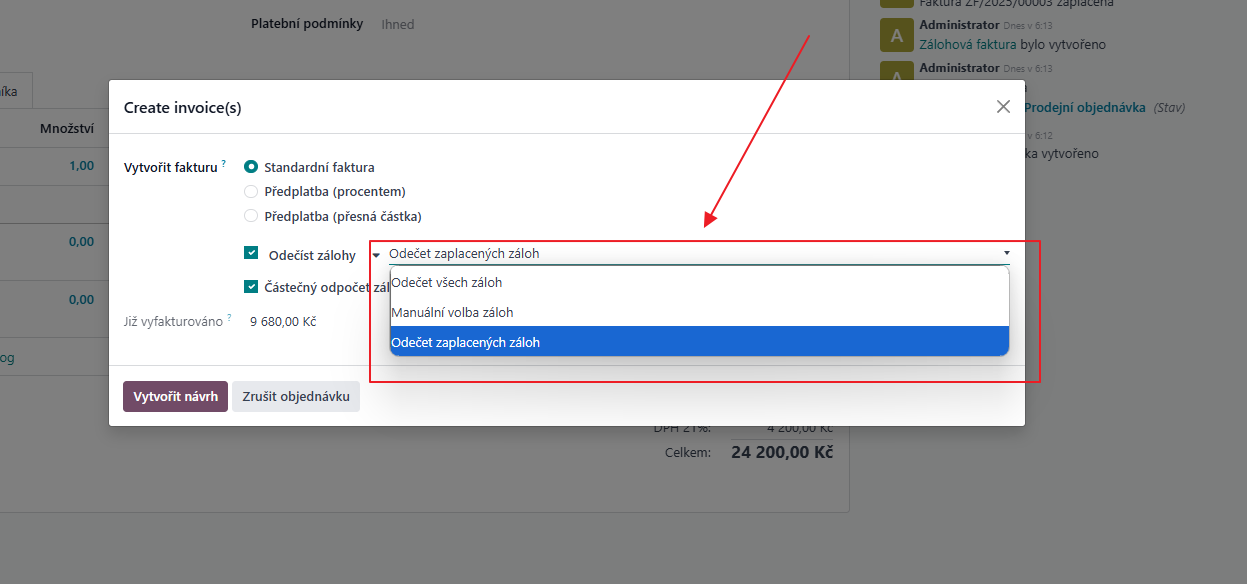The height and width of the screenshot is (584, 1247).
Task: Click help icon beside Vytvořit fakturu
Action: [224, 163]
